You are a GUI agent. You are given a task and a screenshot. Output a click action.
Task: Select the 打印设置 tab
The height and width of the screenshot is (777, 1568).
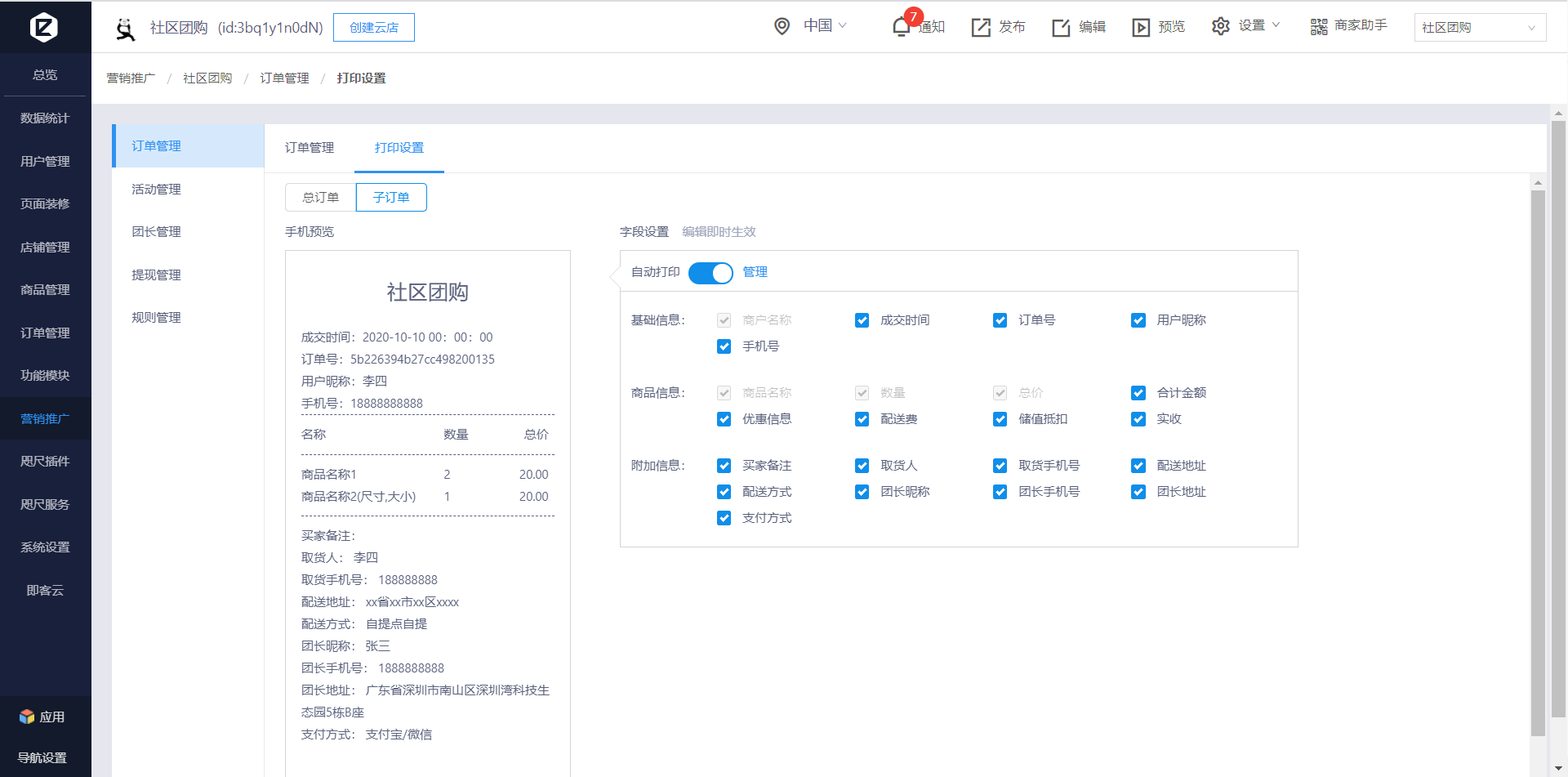pos(399,148)
